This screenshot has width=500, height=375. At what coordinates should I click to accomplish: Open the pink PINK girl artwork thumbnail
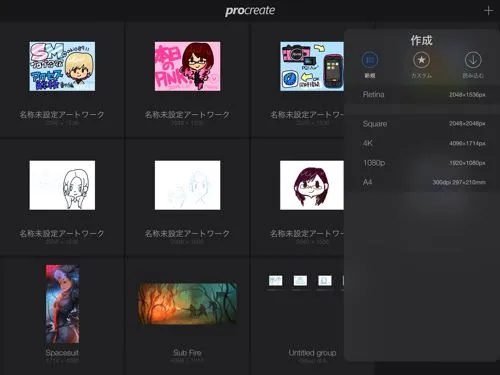point(187,66)
